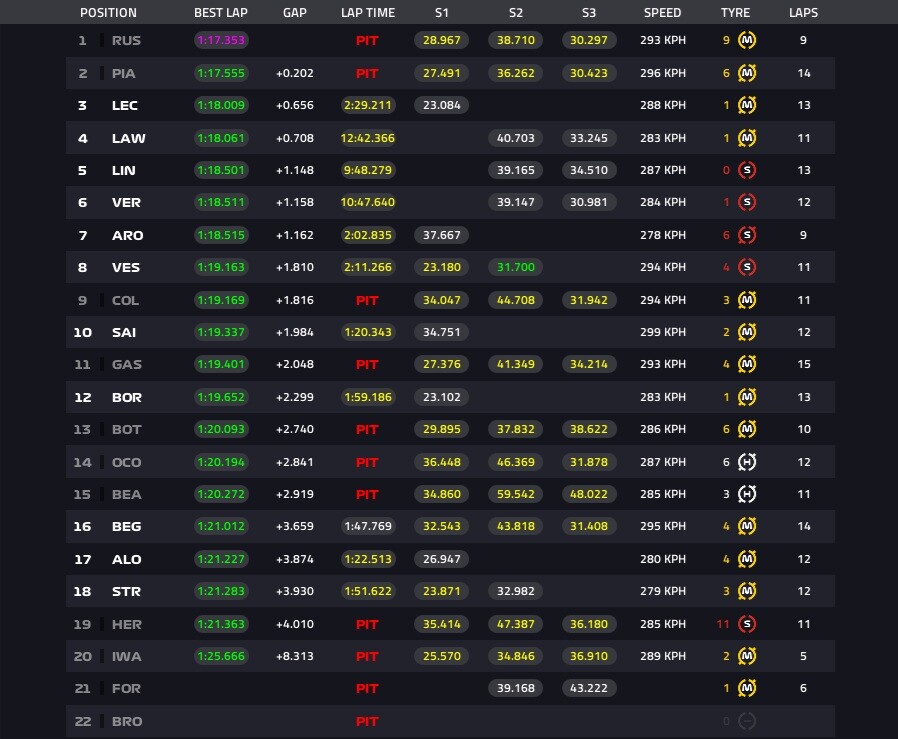Click the soft tyre icon for VER
This screenshot has width=898, height=739.
[747, 202]
